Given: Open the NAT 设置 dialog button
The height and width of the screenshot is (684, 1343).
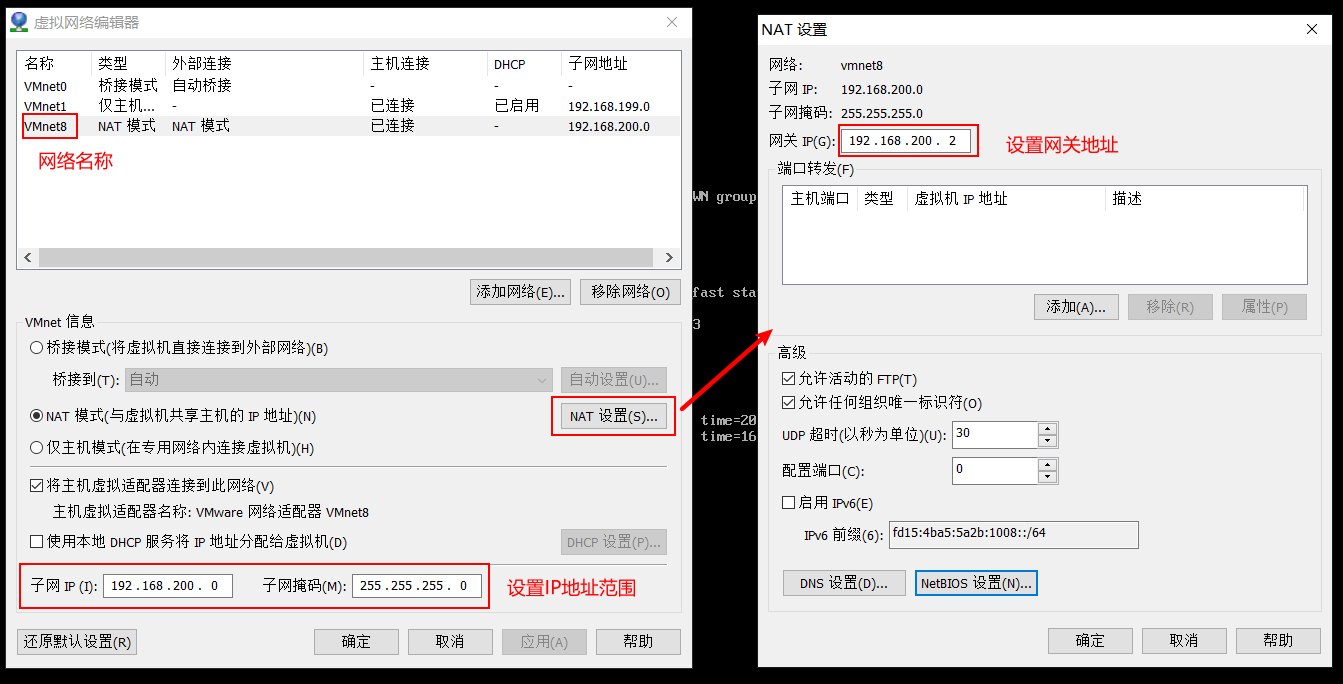Looking at the screenshot, I should click(x=613, y=416).
